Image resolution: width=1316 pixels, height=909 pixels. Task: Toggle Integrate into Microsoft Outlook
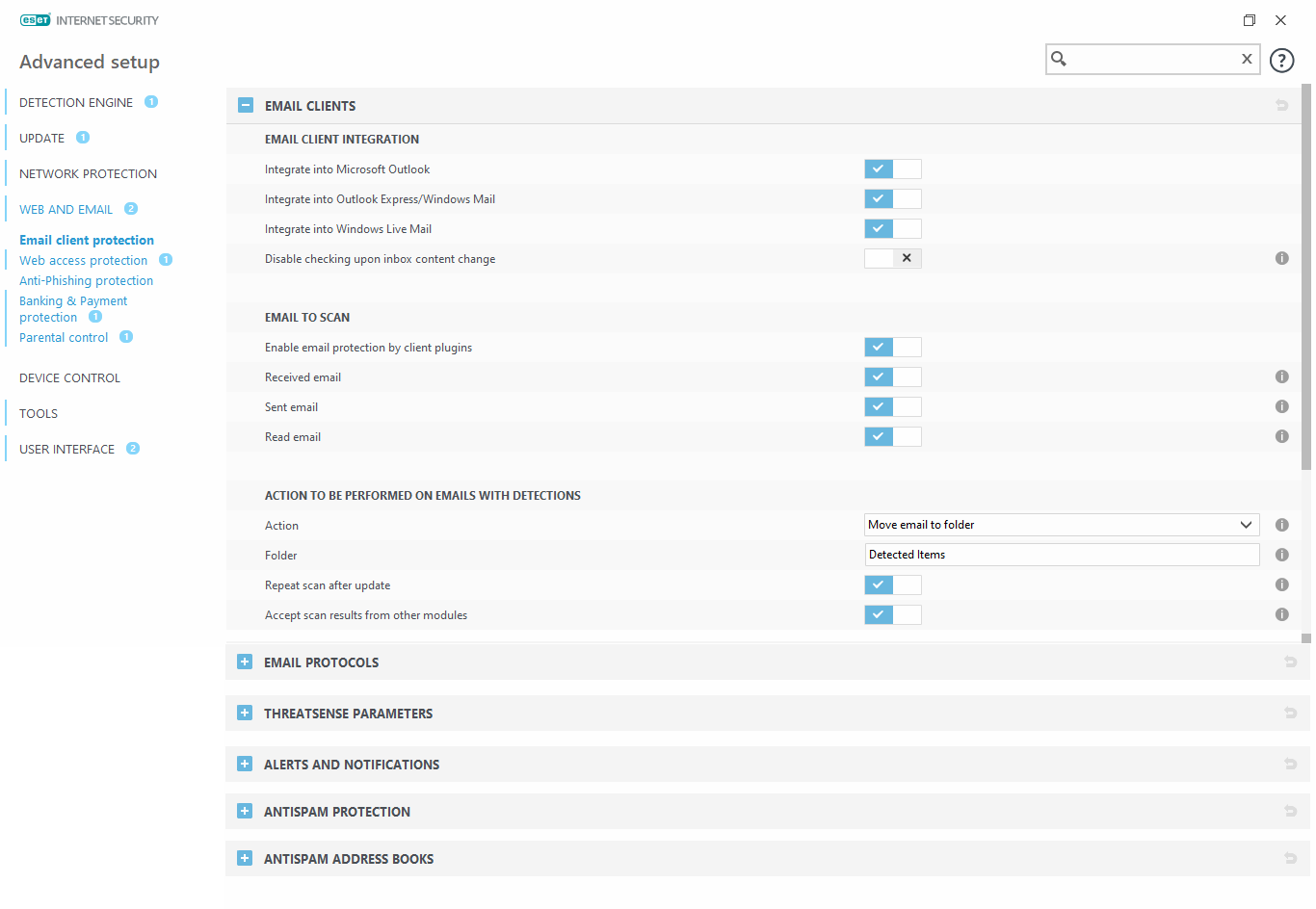(x=893, y=169)
